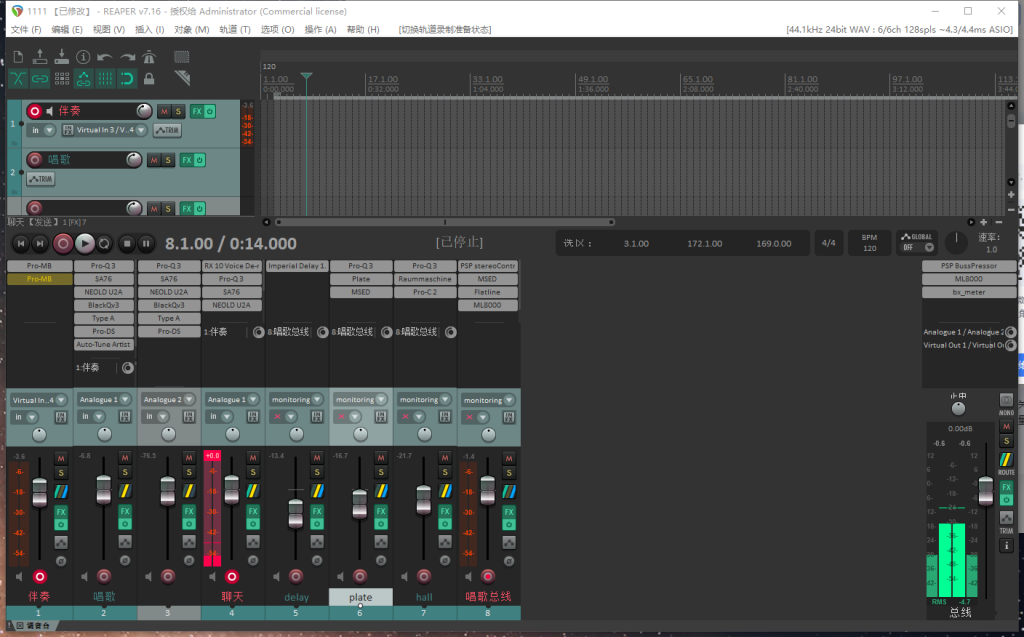The image size is (1024, 637).
Task: Open Raummaschine plugin on hall strip
Action: (424, 279)
